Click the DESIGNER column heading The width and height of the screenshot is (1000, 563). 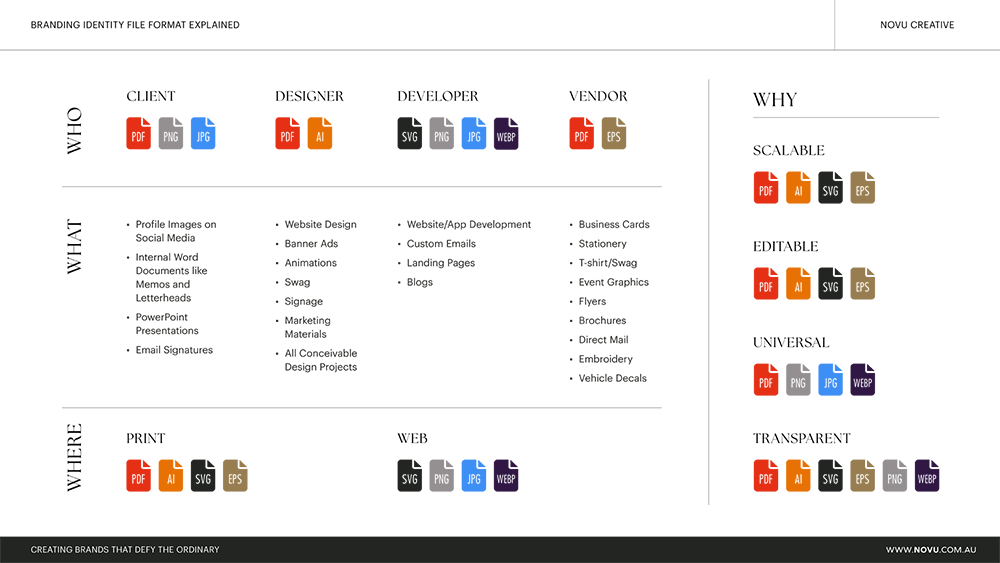[309, 96]
